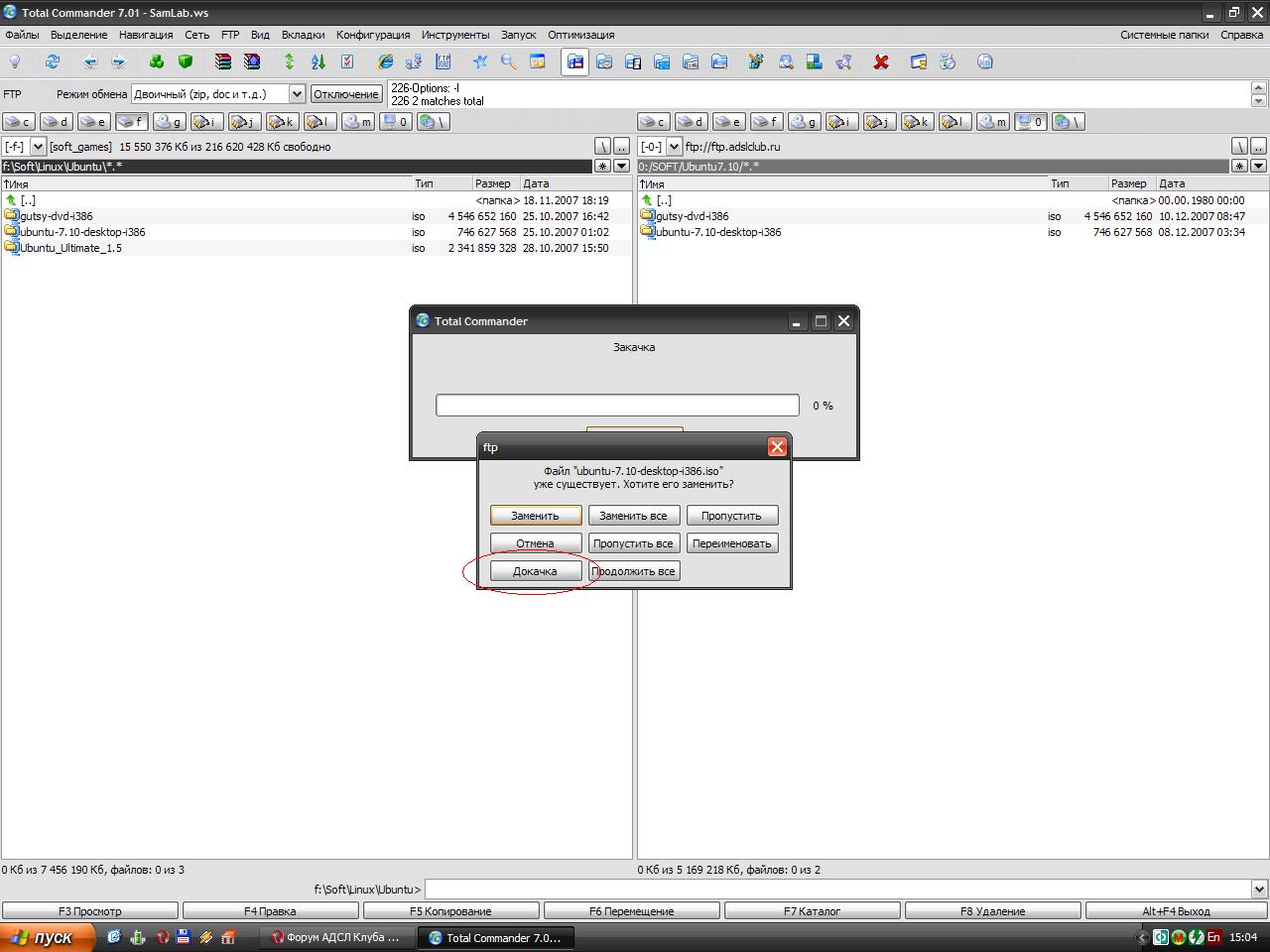
Task: Open the transfer mode dropdown
Action: coord(296,94)
